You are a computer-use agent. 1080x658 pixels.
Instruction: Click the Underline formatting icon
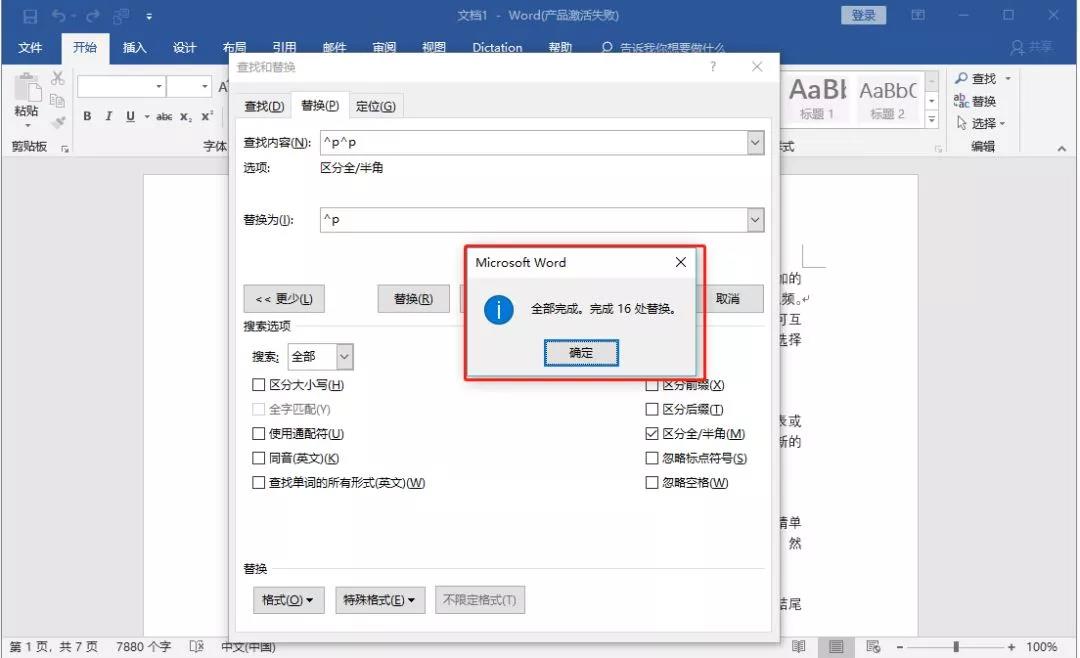(130, 116)
